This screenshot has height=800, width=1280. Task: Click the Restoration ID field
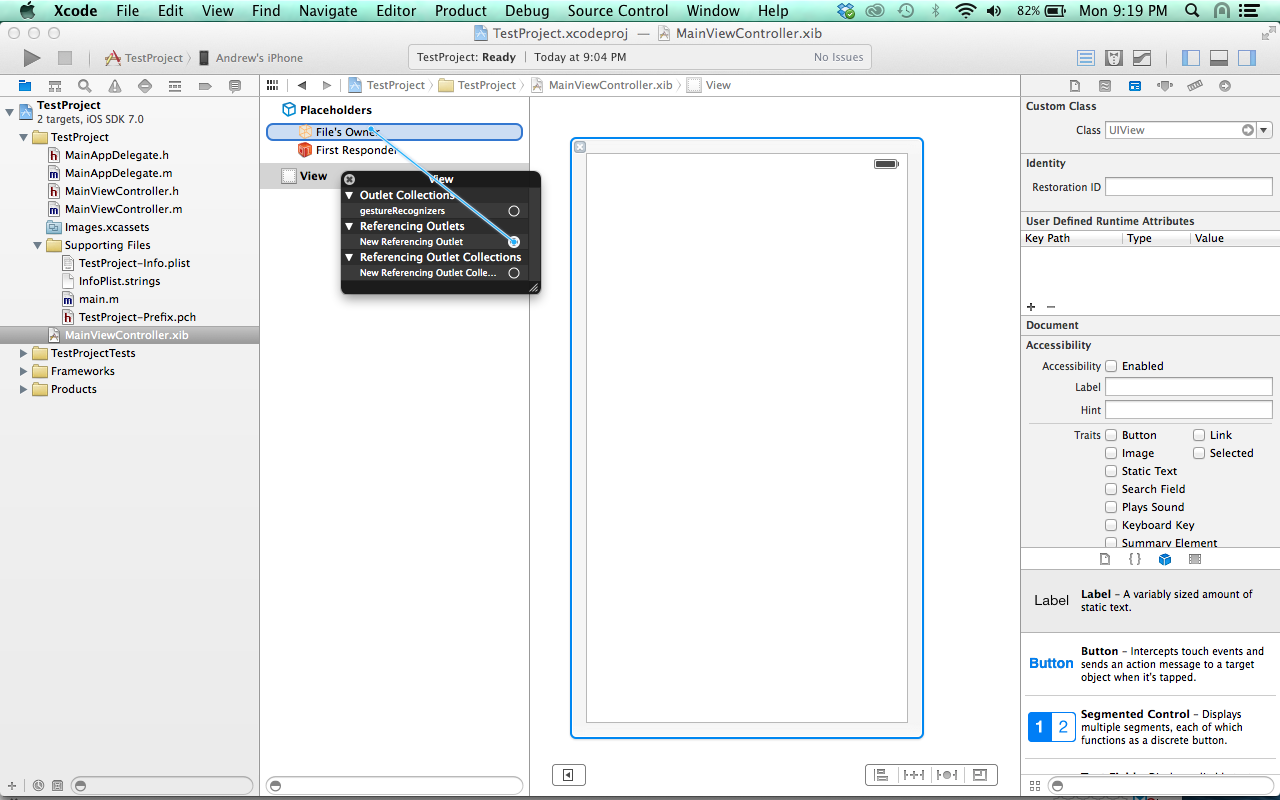(x=1188, y=187)
